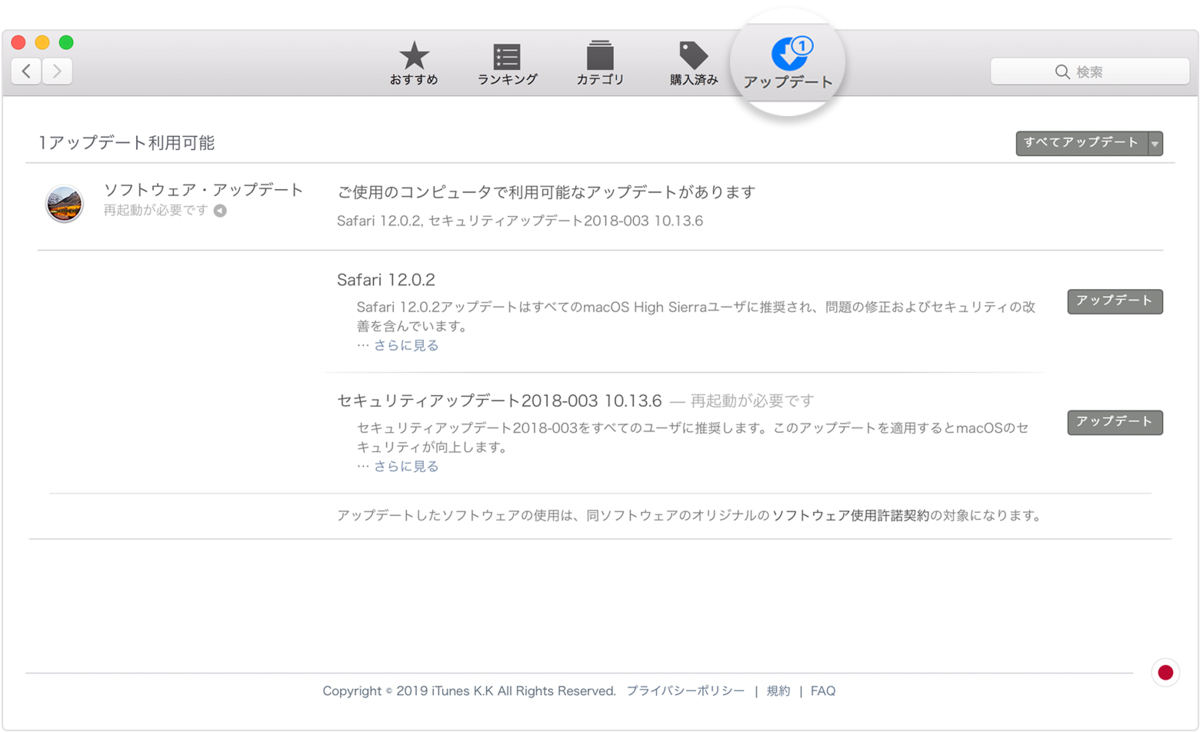Open the FAQ footer link
The image size is (1200, 732).
(823, 691)
